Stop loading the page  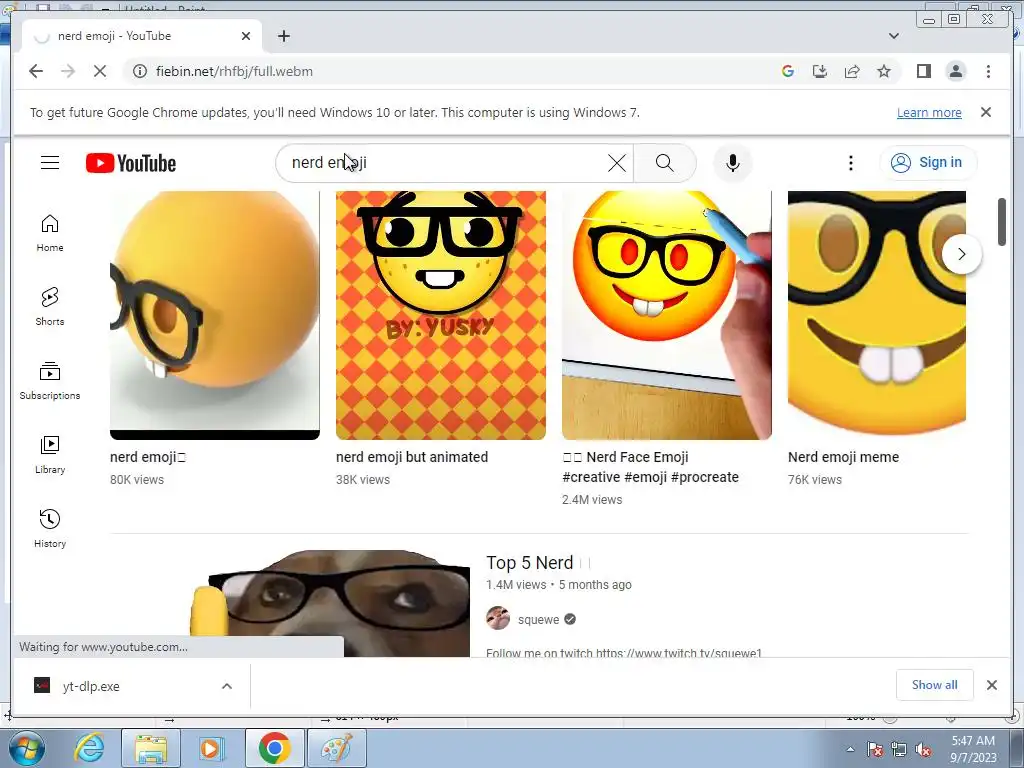[100, 71]
